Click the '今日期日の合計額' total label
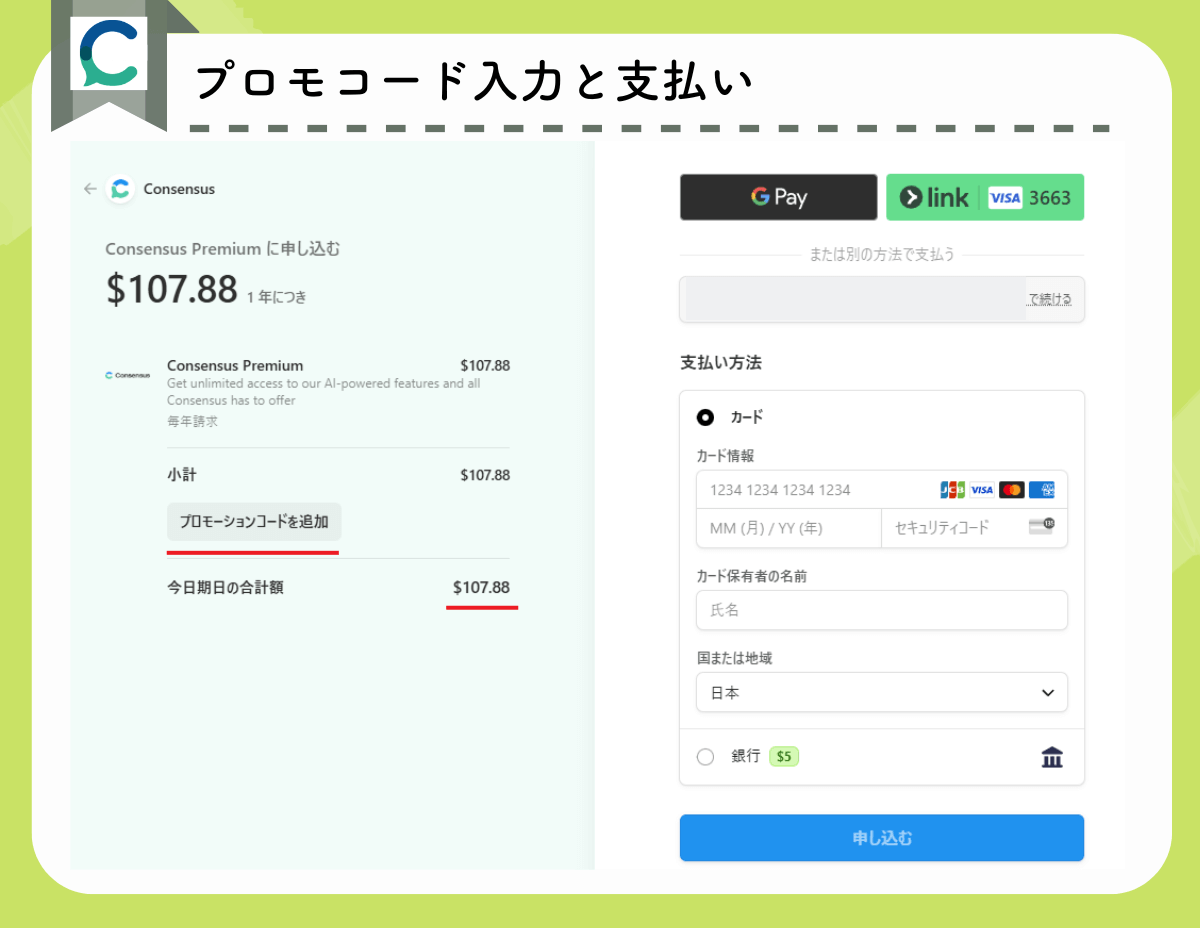 pyautogui.click(x=225, y=588)
